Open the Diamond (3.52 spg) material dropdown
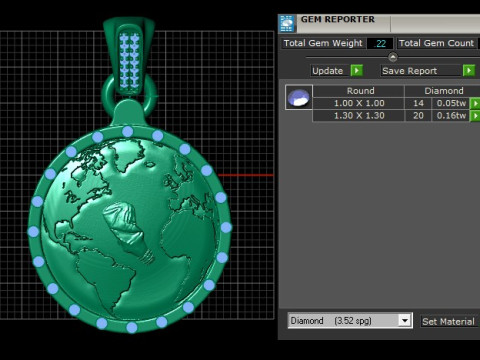Screen dimensions: 480x360 point(405,321)
